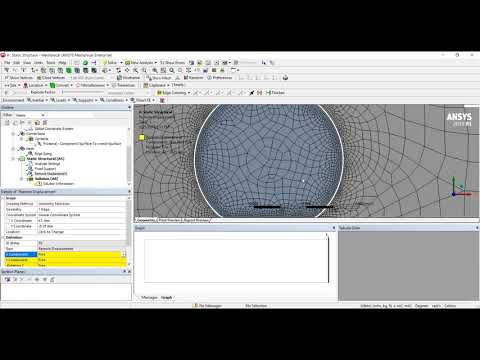
Task: Click the Zoom To Fit icon
Action: click(155, 70)
